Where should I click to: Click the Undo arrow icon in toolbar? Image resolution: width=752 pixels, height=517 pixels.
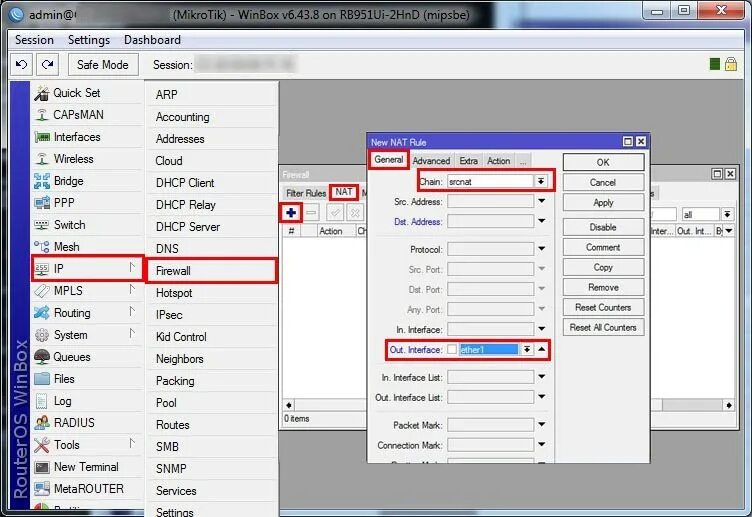[x=22, y=65]
